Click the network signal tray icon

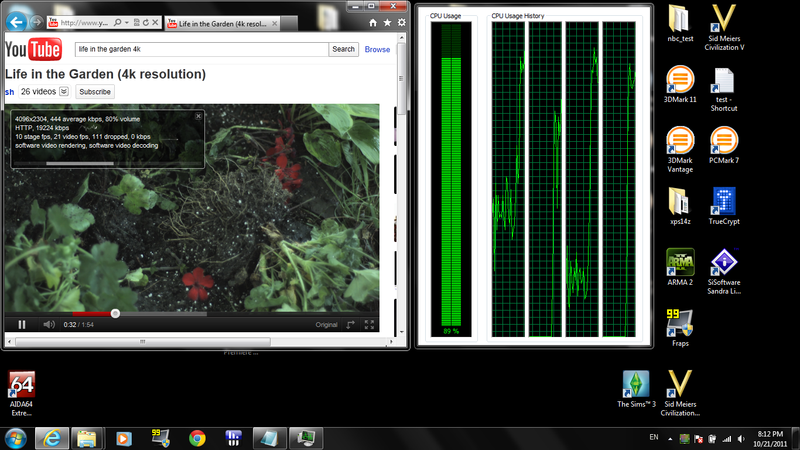pyautogui.click(x=727, y=439)
